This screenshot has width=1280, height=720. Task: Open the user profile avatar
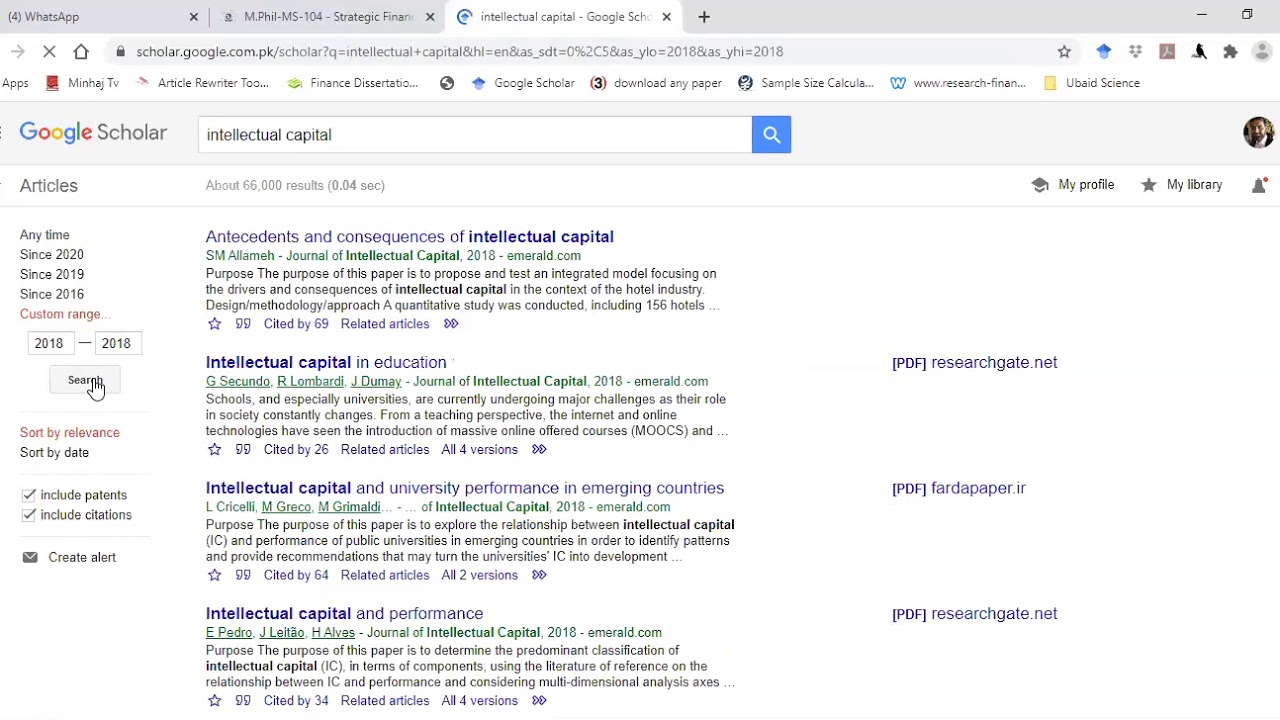[1258, 133]
